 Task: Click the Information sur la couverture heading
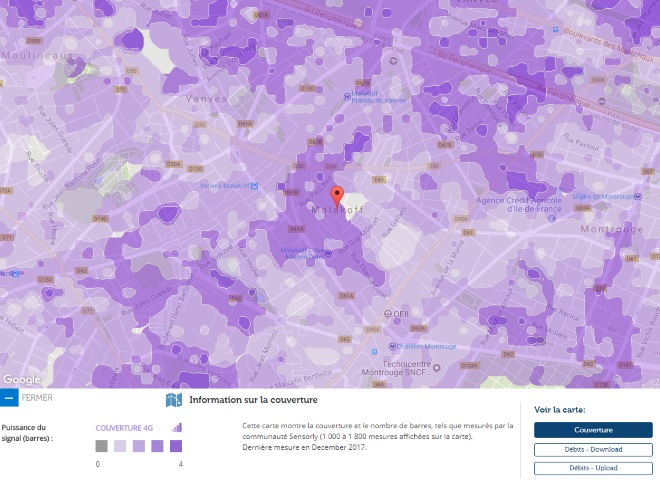coord(253,400)
